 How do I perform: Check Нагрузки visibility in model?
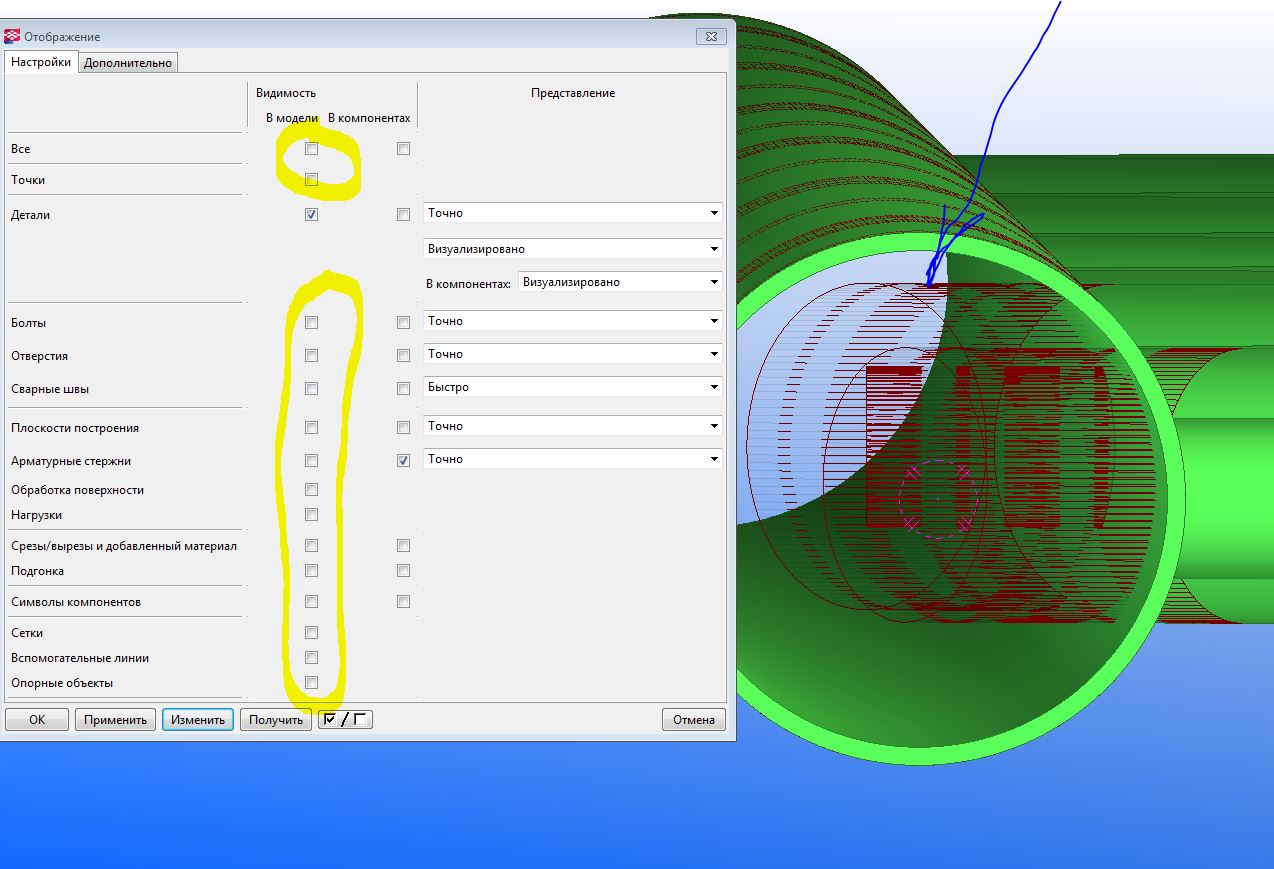tap(311, 515)
